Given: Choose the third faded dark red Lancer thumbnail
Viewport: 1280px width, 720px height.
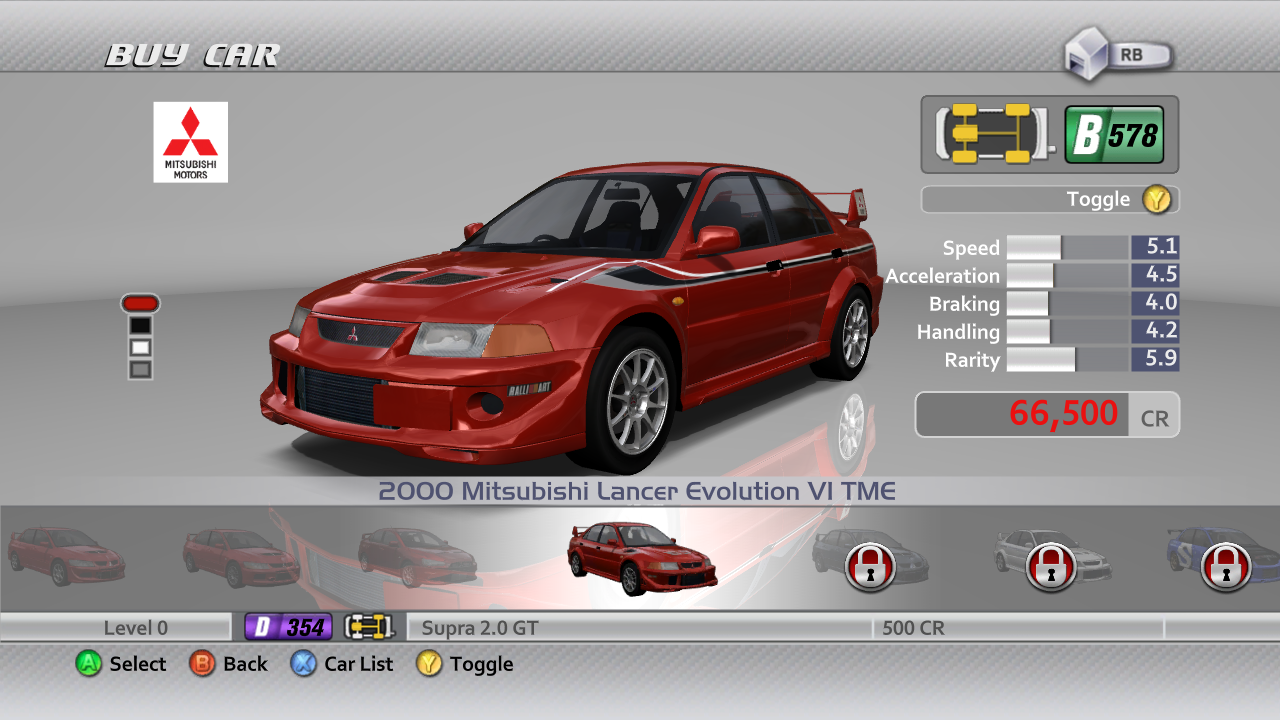Looking at the screenshot, I should [418, 556].
